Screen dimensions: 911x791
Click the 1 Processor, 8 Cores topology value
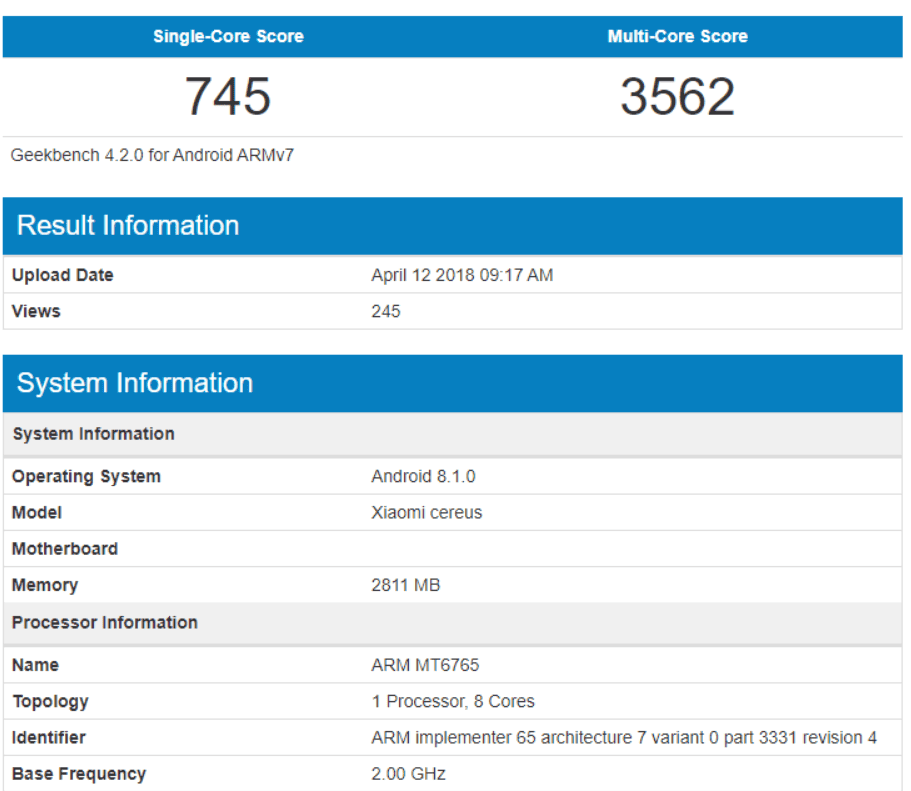point(452,701)
